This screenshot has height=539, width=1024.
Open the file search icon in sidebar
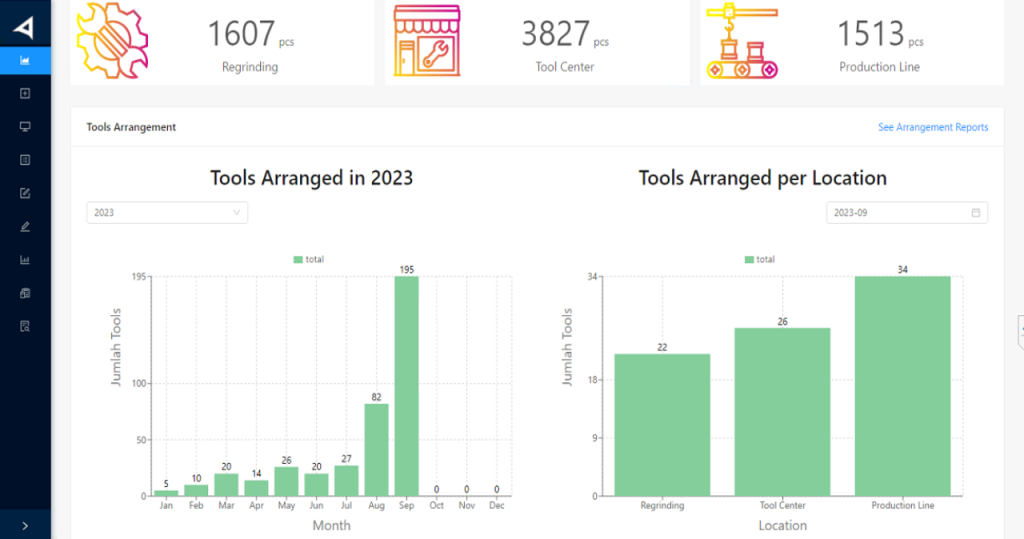pyautogui.click(x=25, y=326)
